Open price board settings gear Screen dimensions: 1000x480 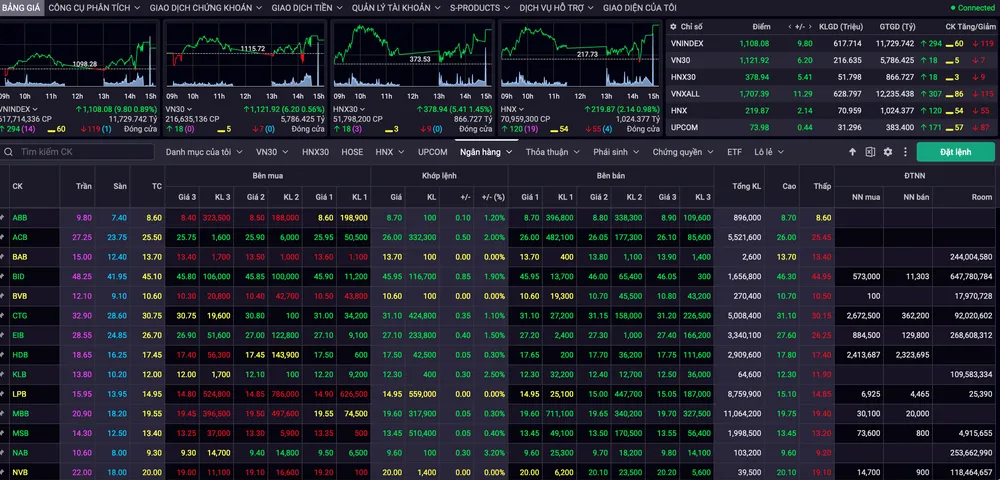click(887, 152)
